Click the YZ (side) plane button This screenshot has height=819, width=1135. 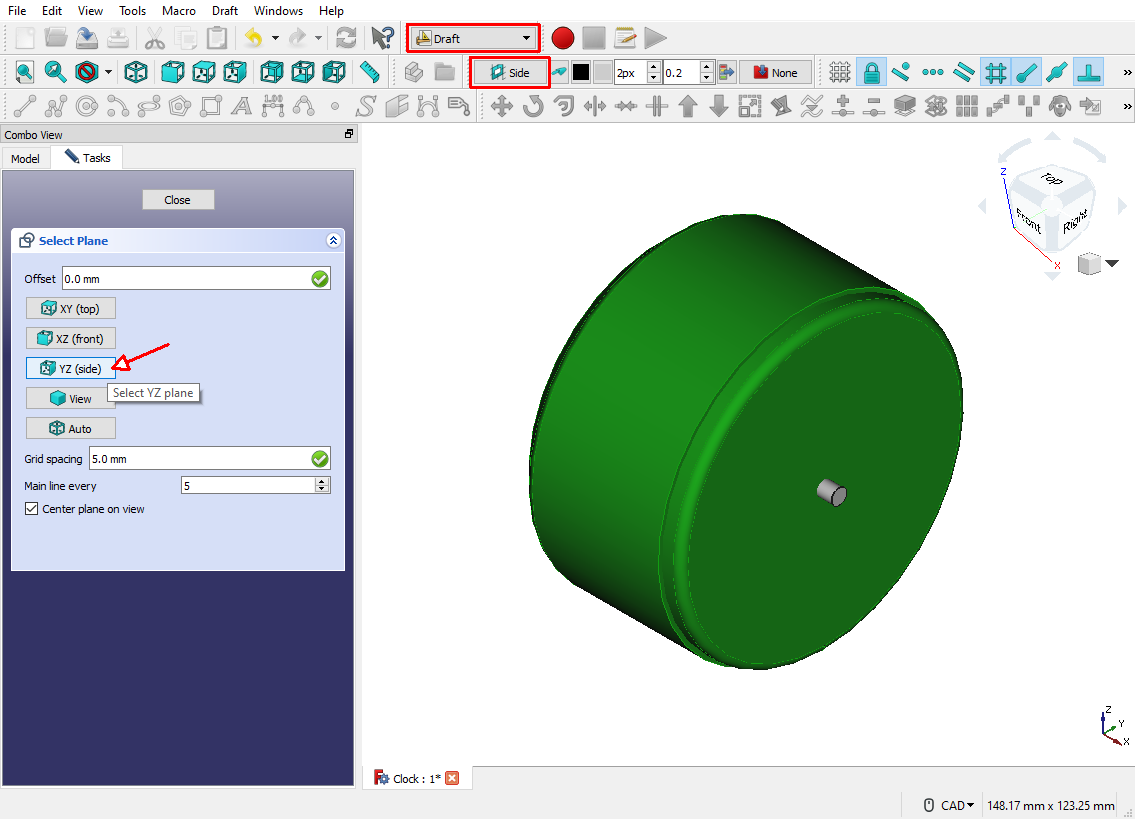[x=71, y=369]
